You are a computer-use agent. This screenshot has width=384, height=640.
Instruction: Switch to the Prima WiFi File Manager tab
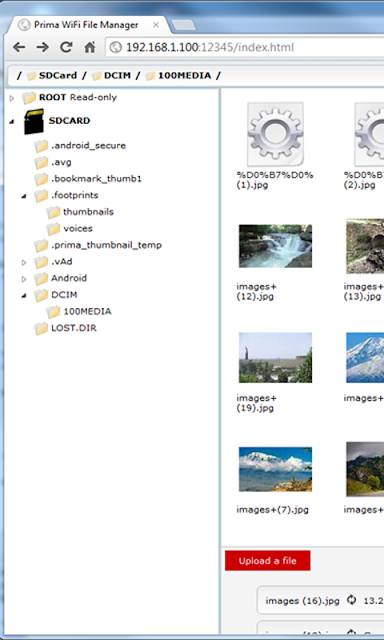coord(87,25)
